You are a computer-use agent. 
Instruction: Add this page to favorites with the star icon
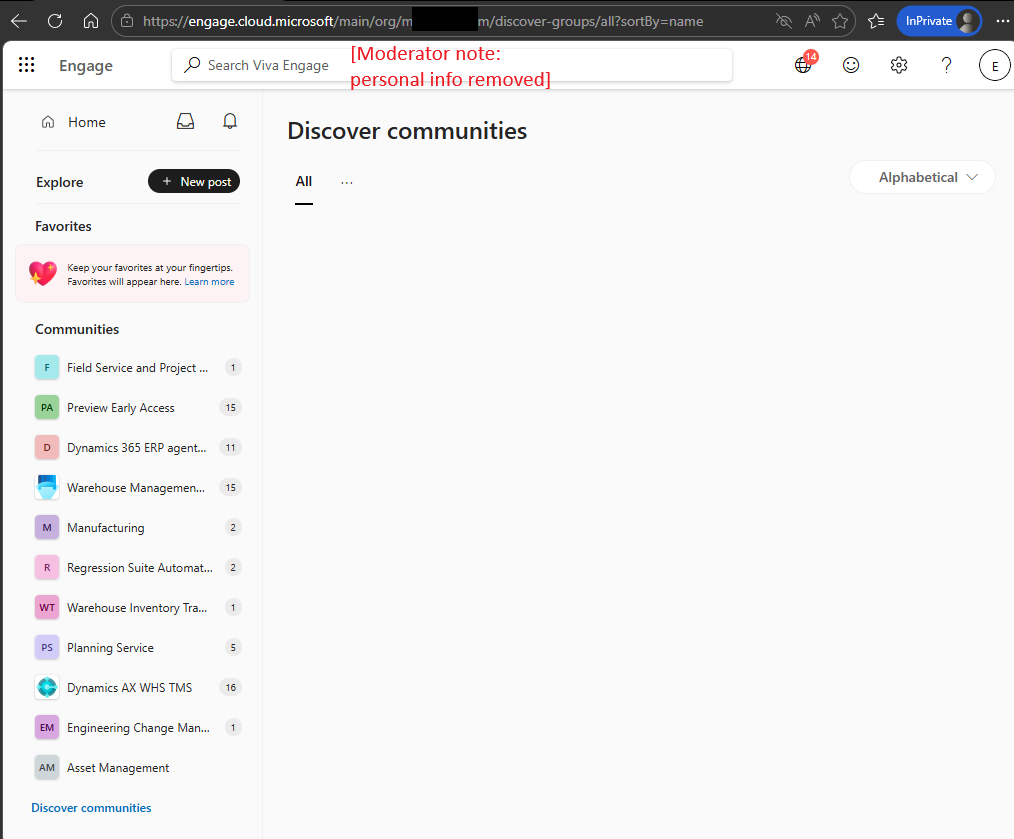pyautogui.click(x=840, y=21)
